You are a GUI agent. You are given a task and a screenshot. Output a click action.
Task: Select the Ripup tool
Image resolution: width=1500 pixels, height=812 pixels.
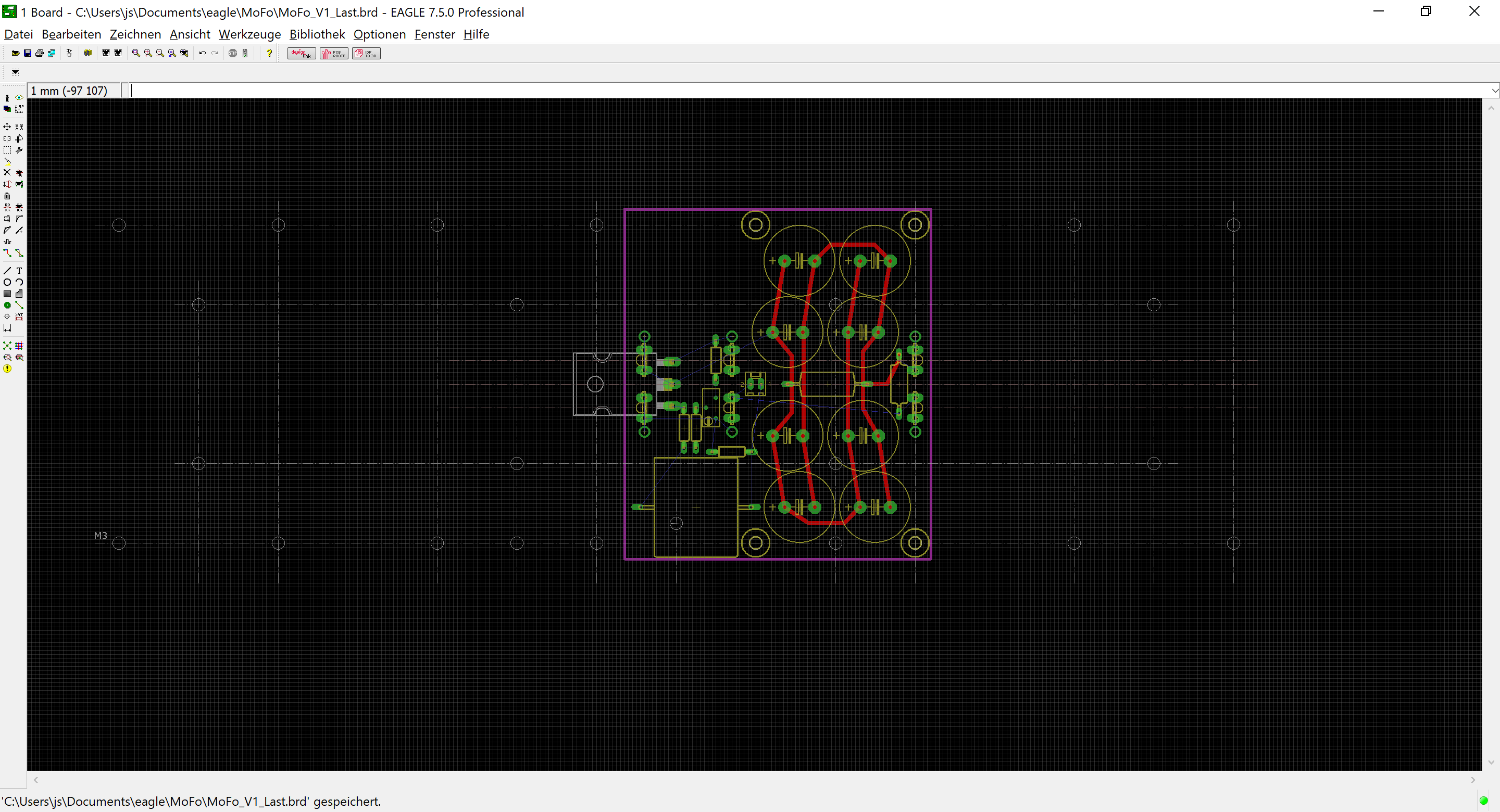click(x=19, y=253)
